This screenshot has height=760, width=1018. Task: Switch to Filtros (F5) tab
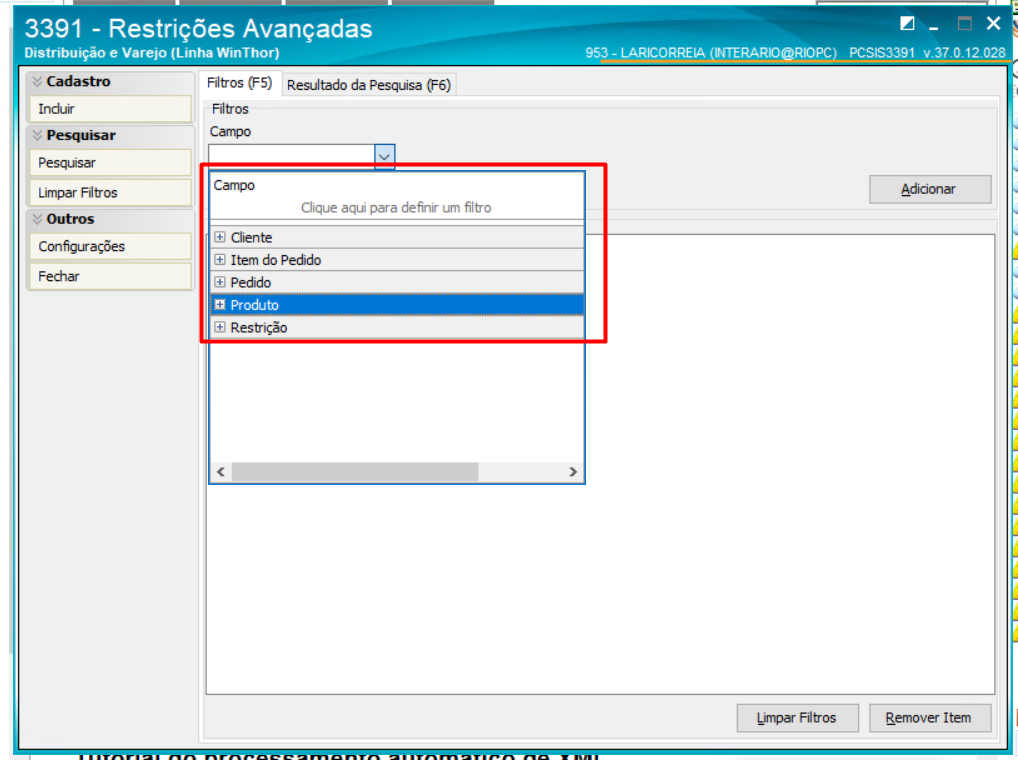239,83
